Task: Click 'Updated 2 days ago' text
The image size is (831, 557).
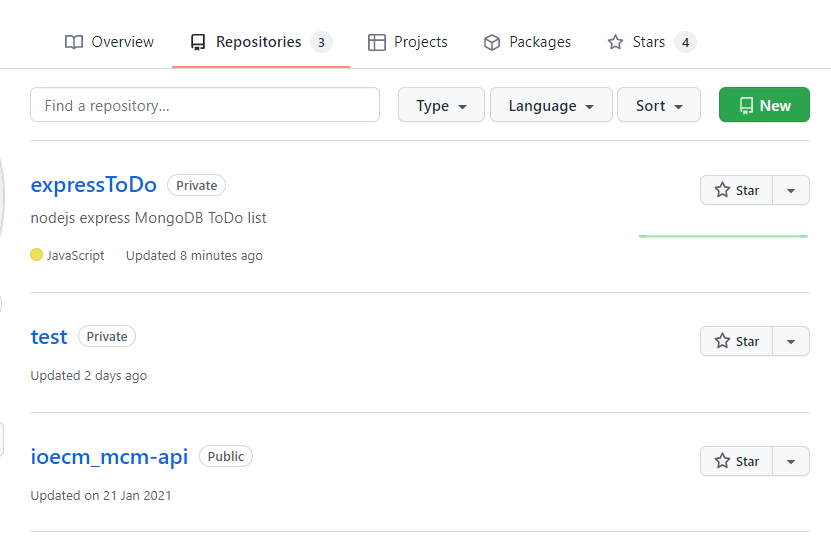Action: click(x=89, y=376)
